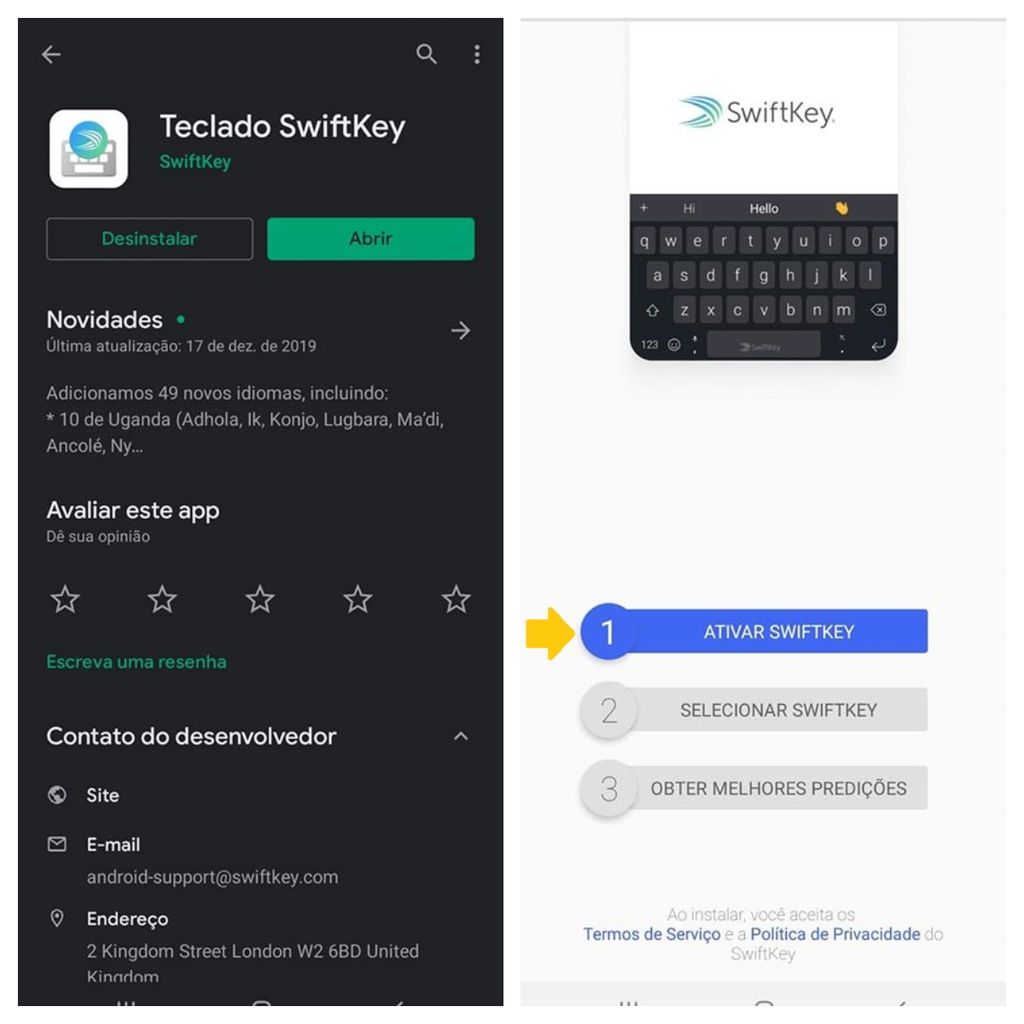Open the Política de Privacidade link
The image size is (1024, 1024).
point(835,935)
